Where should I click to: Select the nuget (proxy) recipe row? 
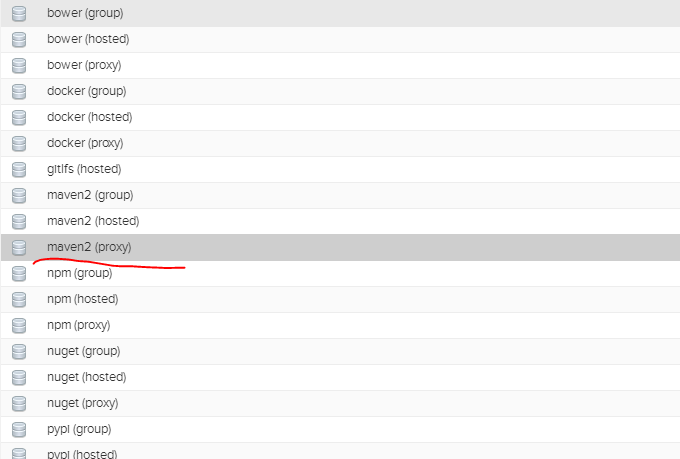coord(340,404)
